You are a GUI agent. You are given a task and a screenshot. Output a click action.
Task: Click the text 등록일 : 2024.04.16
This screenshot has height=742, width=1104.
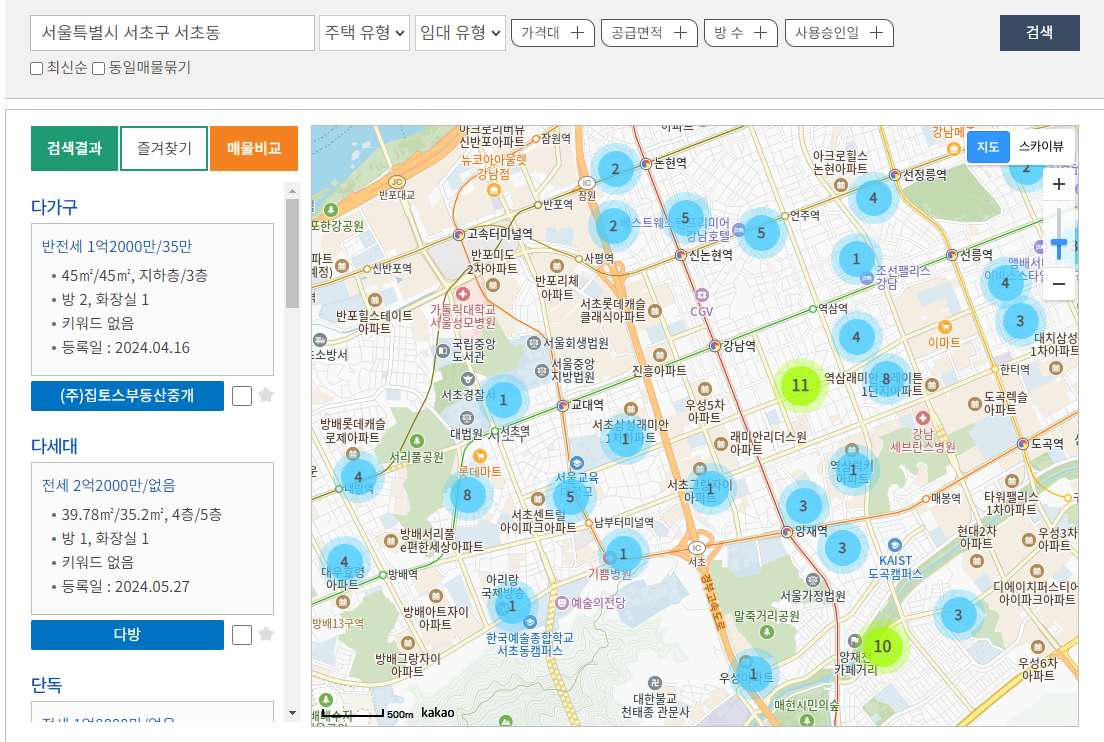126,348
